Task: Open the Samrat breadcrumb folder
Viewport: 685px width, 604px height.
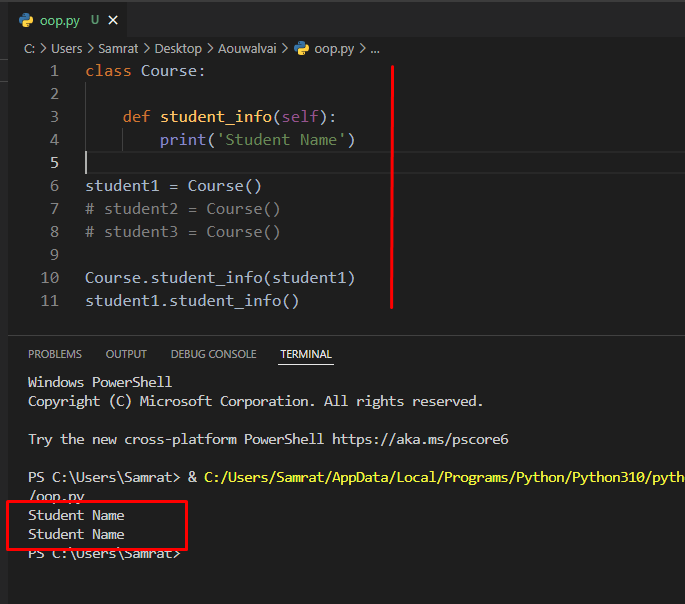Action: coord(118,48)
